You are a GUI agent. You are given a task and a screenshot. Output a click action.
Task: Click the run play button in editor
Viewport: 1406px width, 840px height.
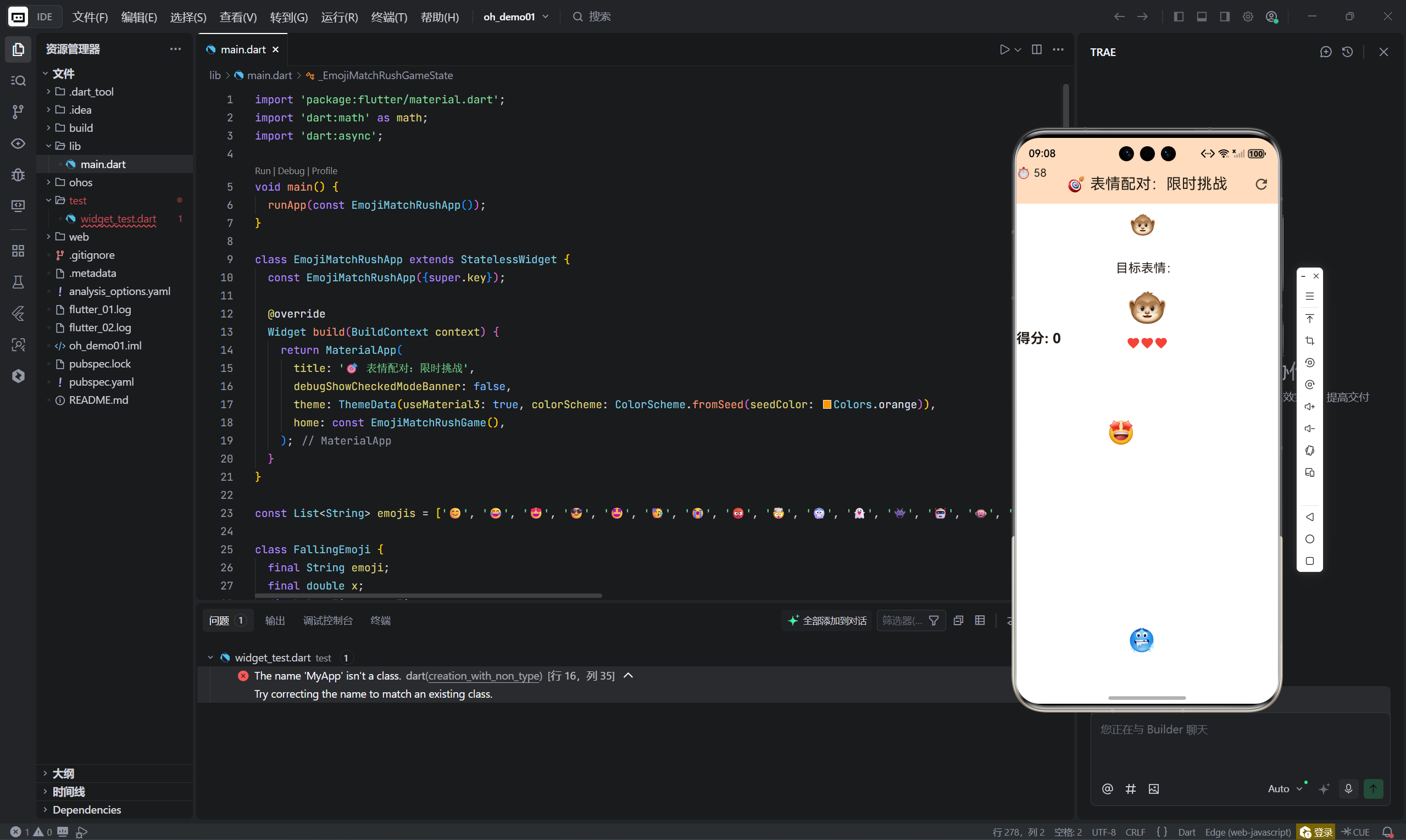coord(1004,49)
